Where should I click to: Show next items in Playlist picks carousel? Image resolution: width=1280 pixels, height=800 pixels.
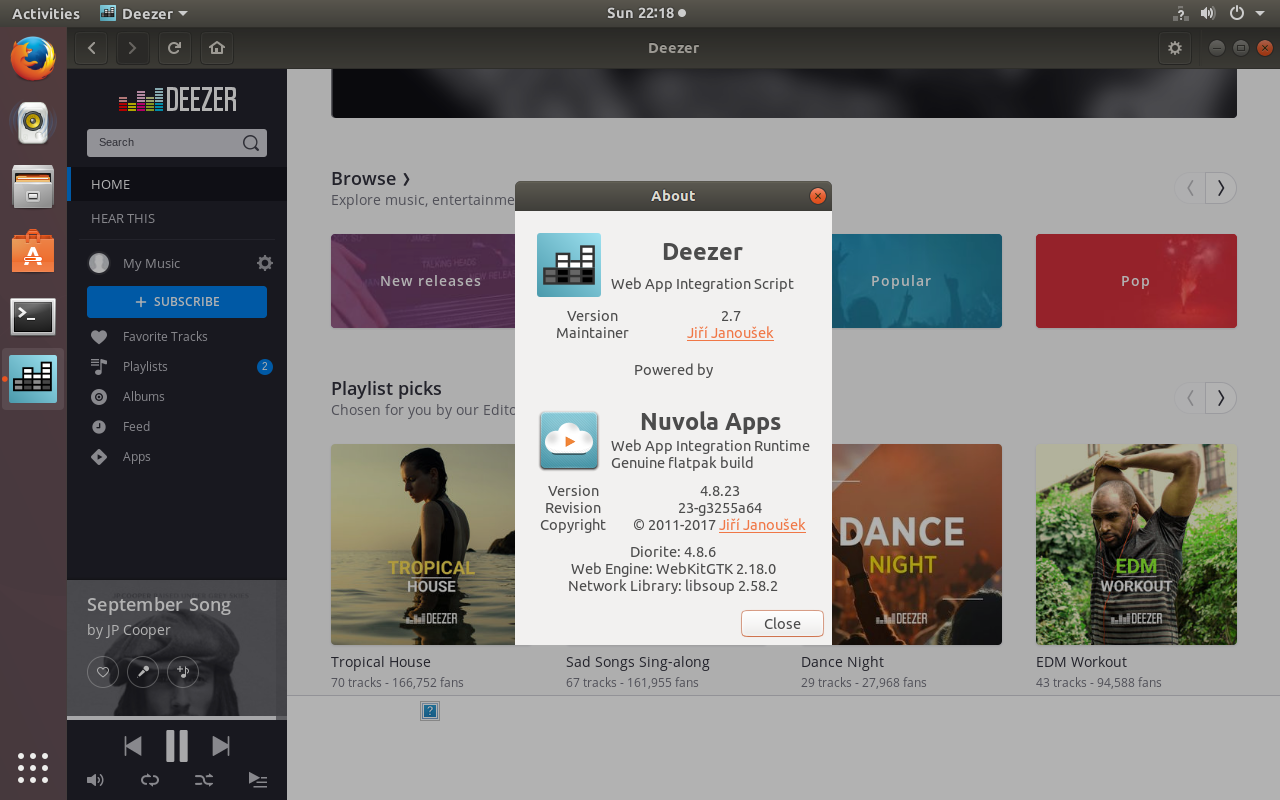tap(1221, 397)
